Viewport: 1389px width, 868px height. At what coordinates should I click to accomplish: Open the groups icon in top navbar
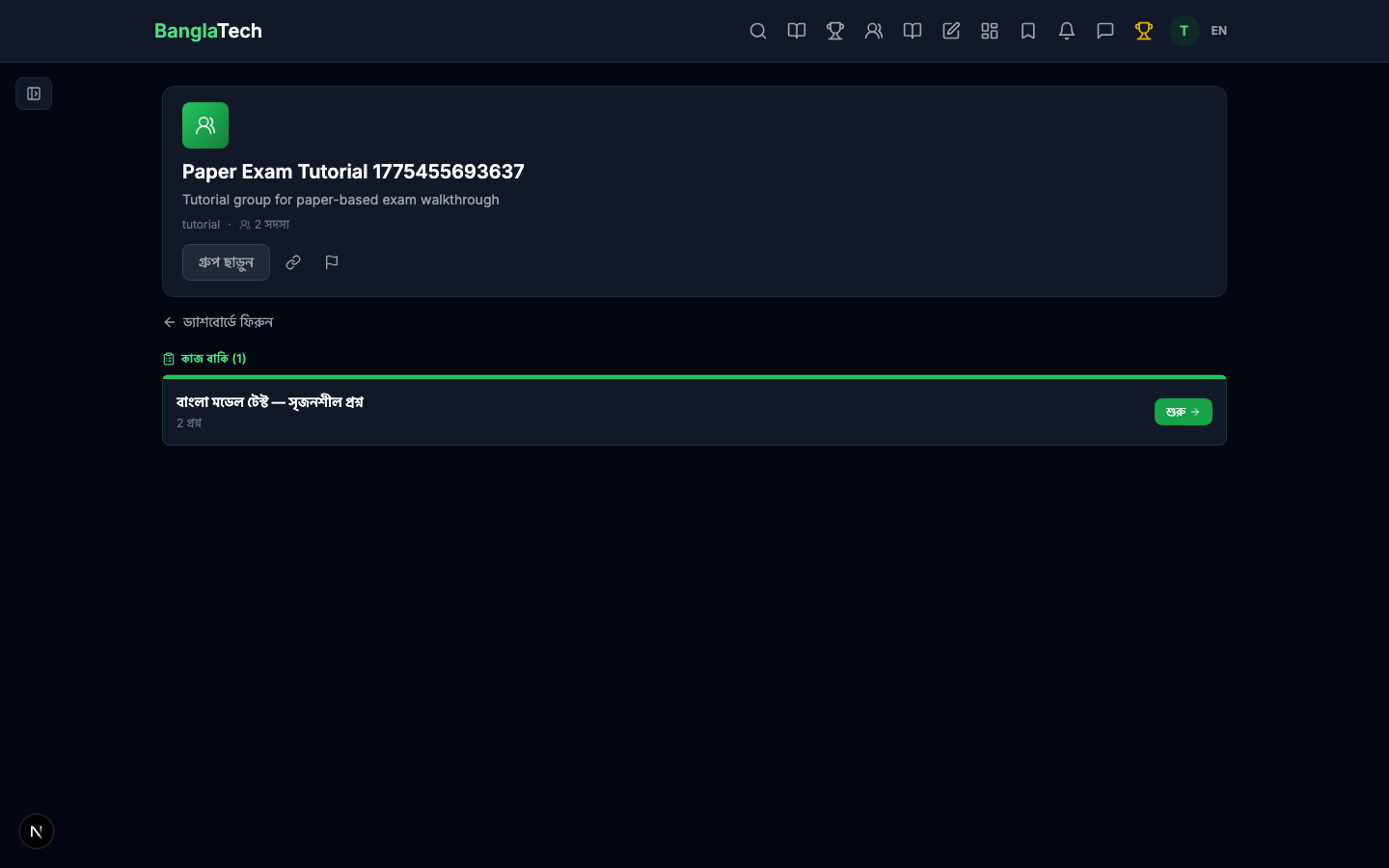[874, 31]
